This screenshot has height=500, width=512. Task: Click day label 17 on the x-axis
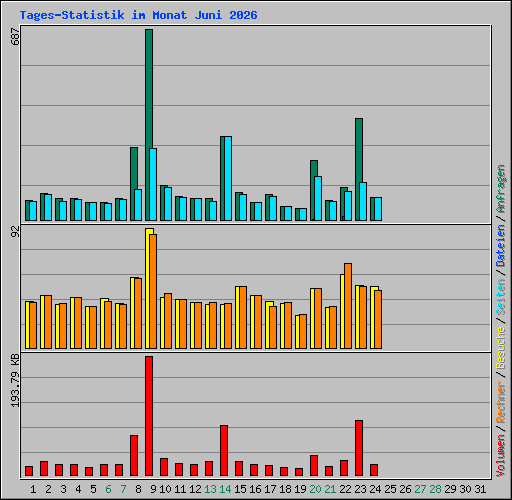tap(270, 489)
